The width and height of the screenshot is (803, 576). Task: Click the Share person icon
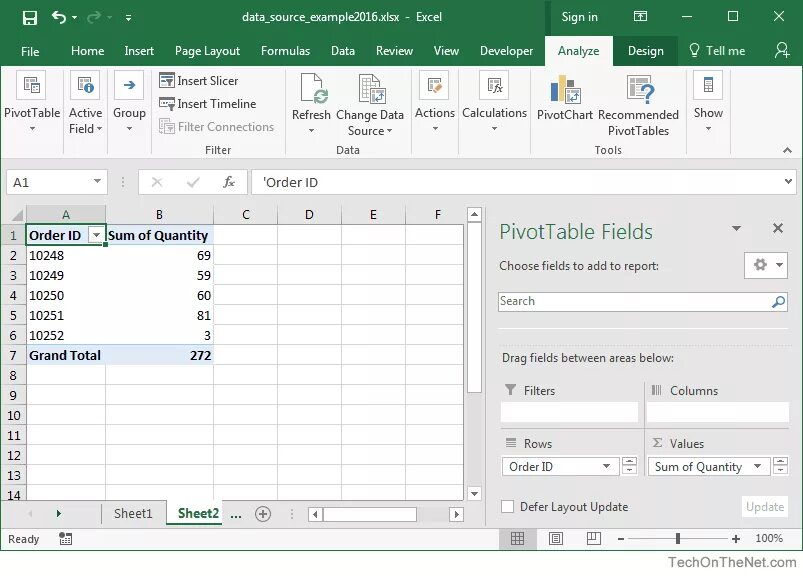click(x=782, y=50)
